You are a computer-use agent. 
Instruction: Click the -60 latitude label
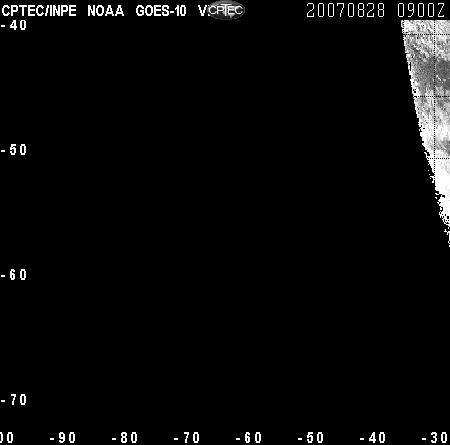(x=14, y=275)
